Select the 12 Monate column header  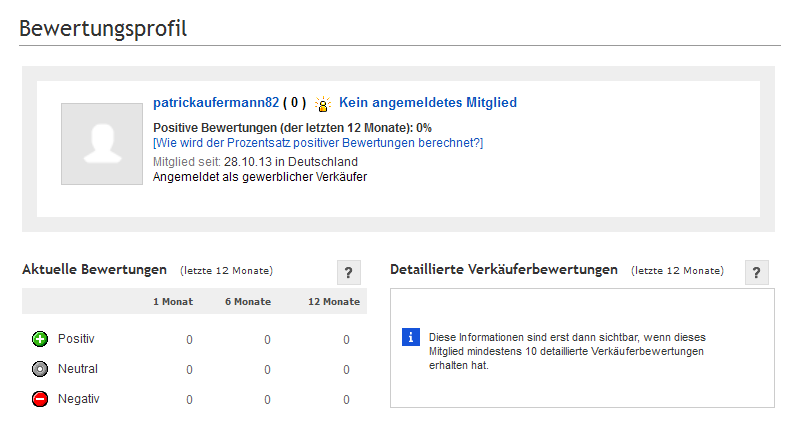point(334,302)
